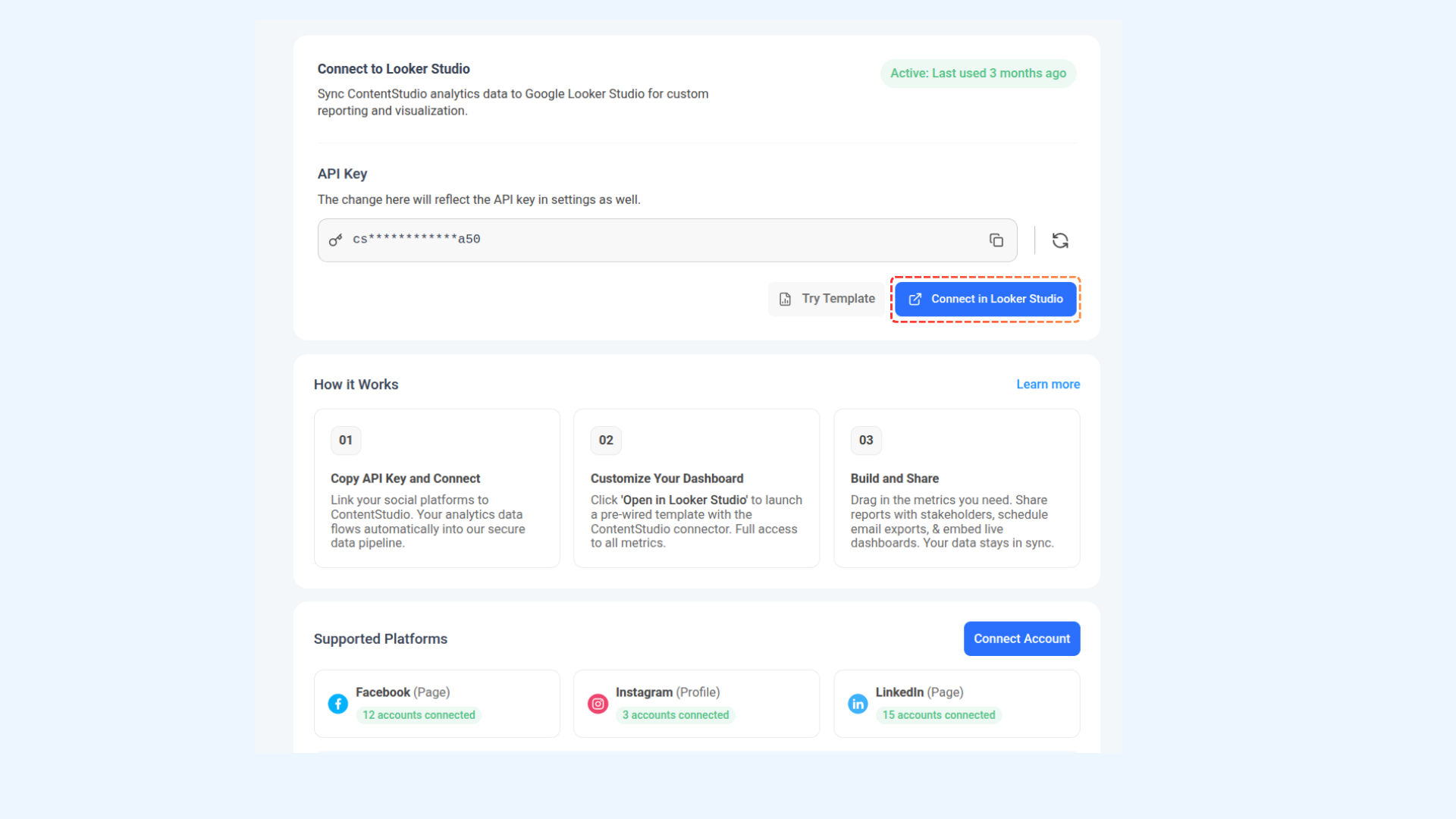Click the 'change here will reflect' note
This screenshot has width=1456, height=819.
[x=479, y=199]
